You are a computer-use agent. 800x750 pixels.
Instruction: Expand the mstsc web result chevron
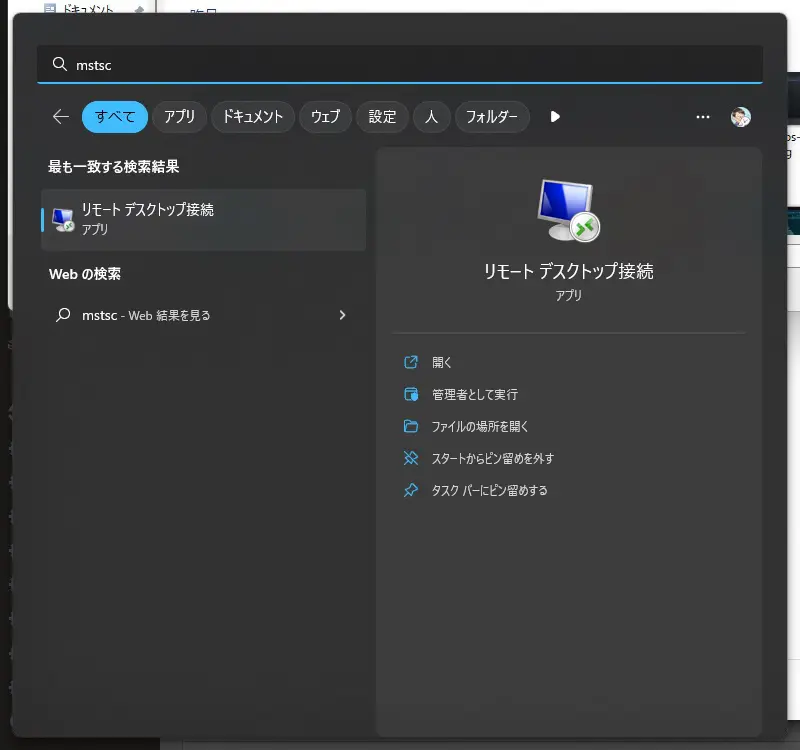tap(342, 315)
